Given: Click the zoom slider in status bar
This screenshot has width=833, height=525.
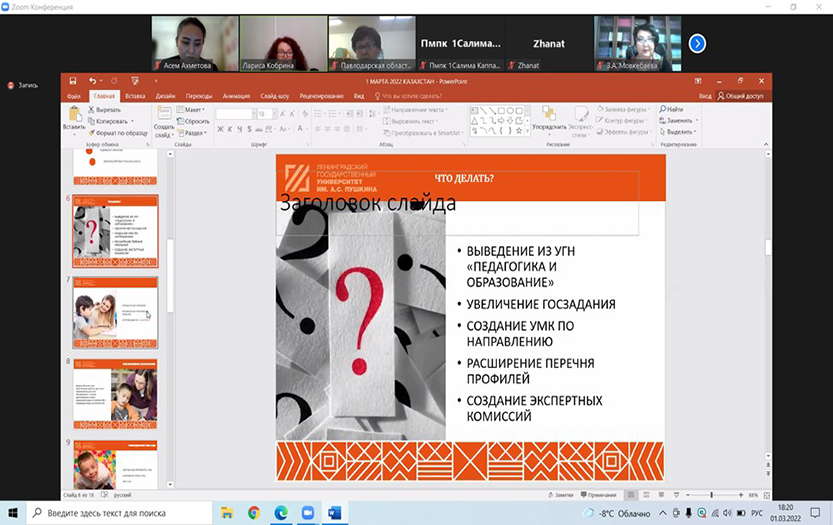Looking at the screenshot, I should (x=710, y=495).
